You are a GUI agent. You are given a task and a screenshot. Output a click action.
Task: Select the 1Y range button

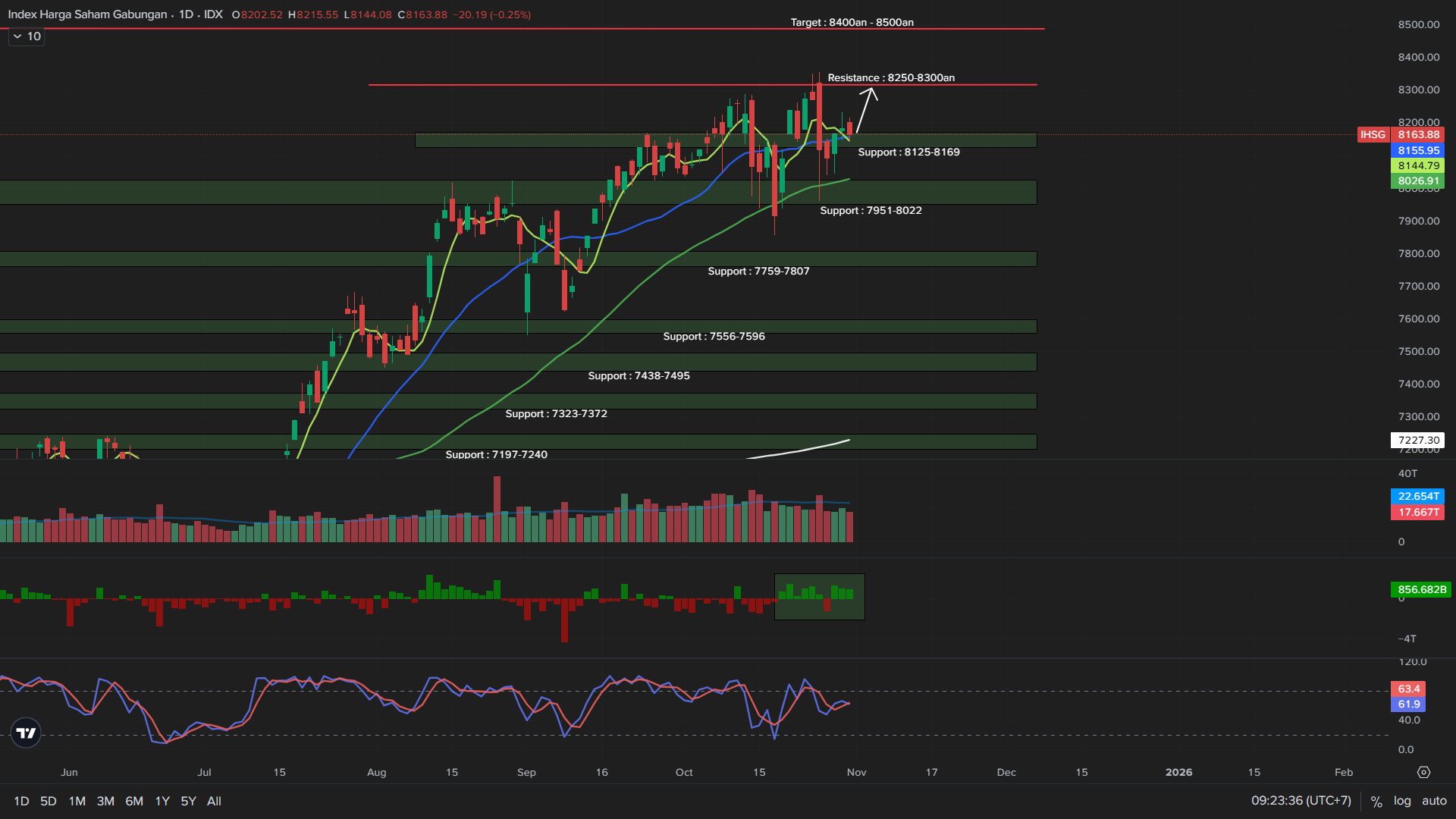click(162, 801)
